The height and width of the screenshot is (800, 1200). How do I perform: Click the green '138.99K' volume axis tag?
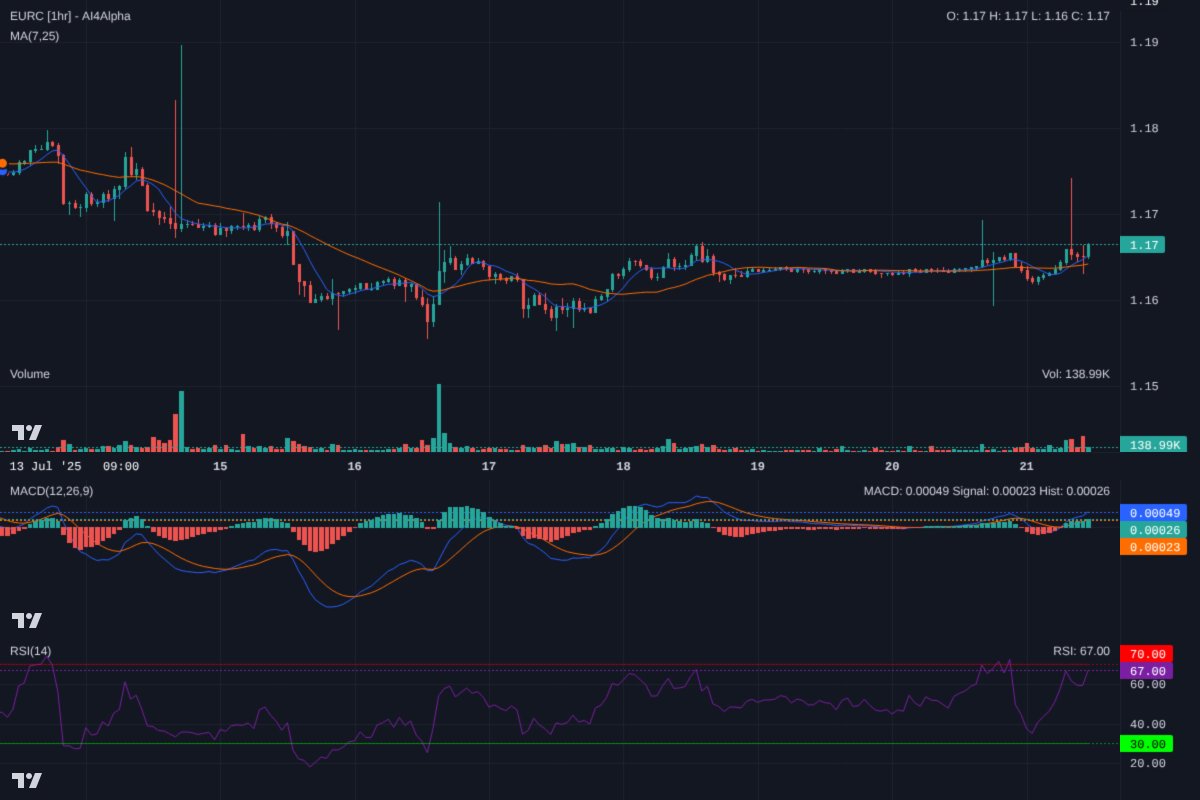pos(1153,445)
